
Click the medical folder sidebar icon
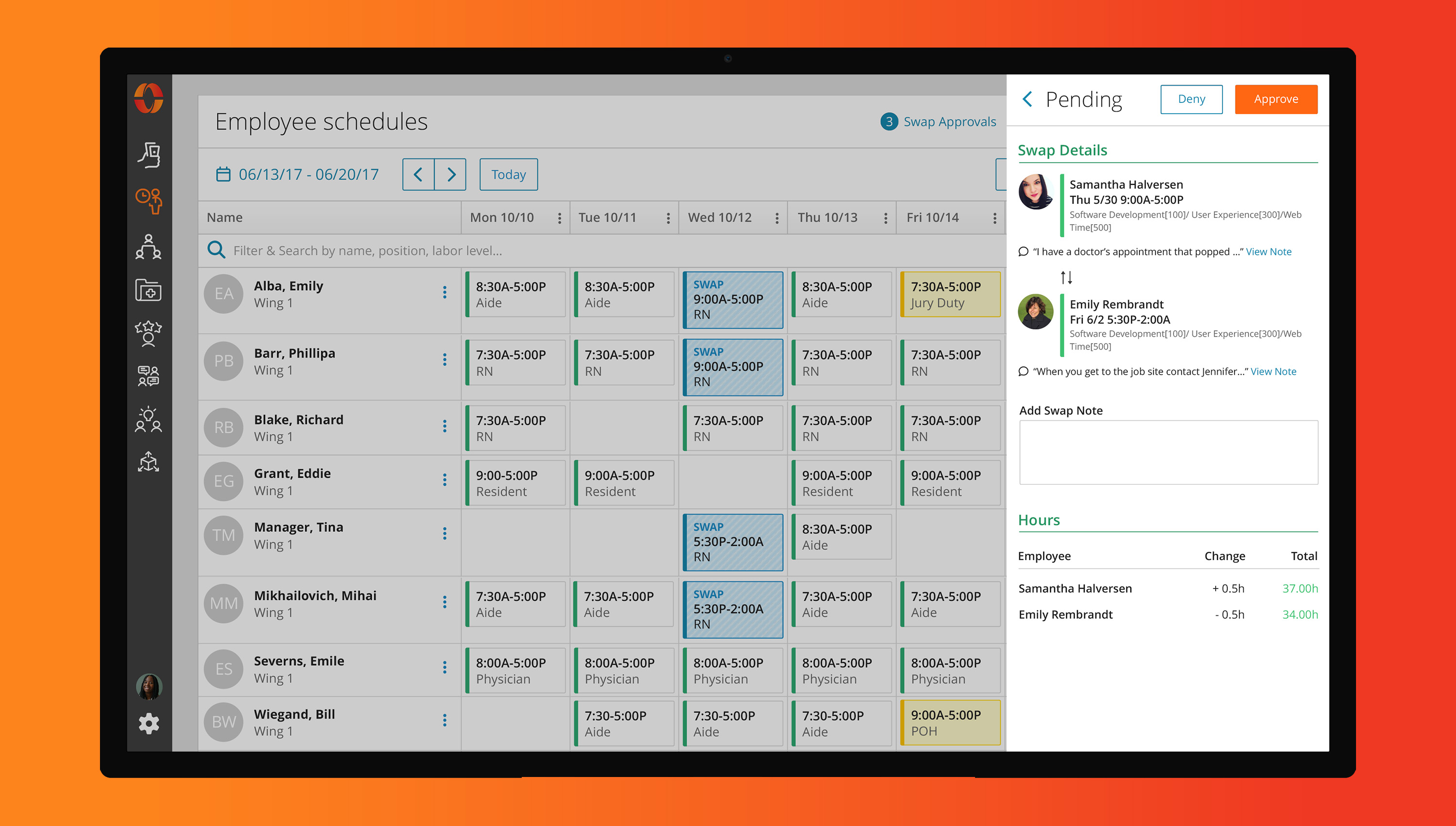tap(149, 290)
